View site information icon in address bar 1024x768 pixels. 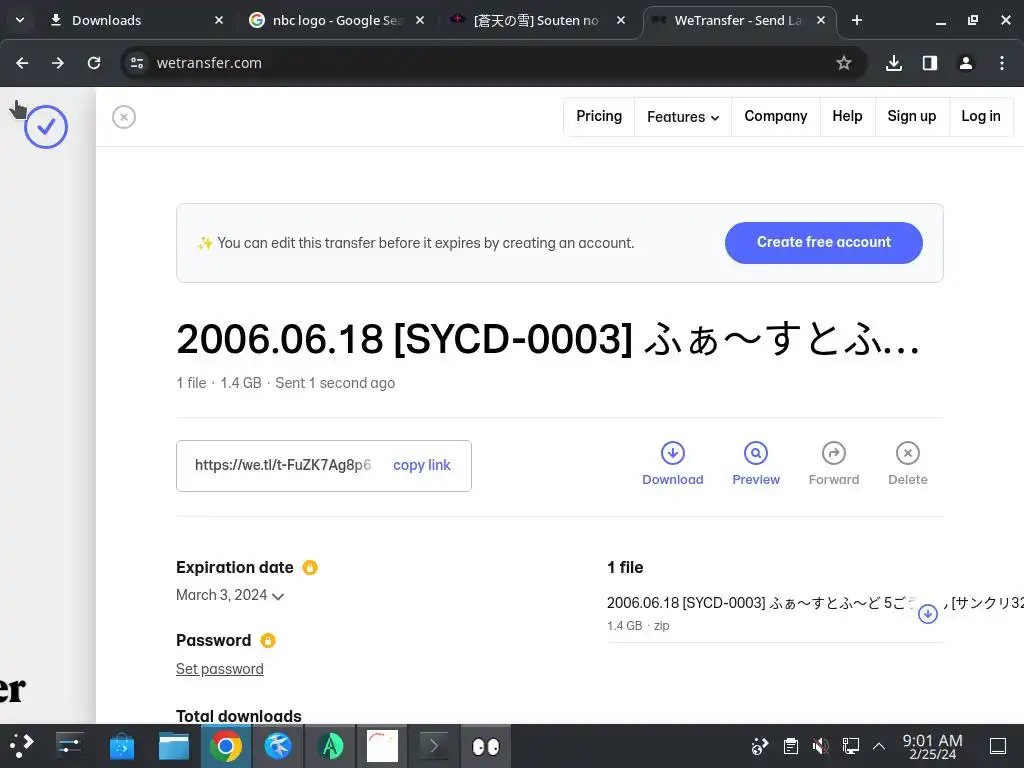coord(137,63)
